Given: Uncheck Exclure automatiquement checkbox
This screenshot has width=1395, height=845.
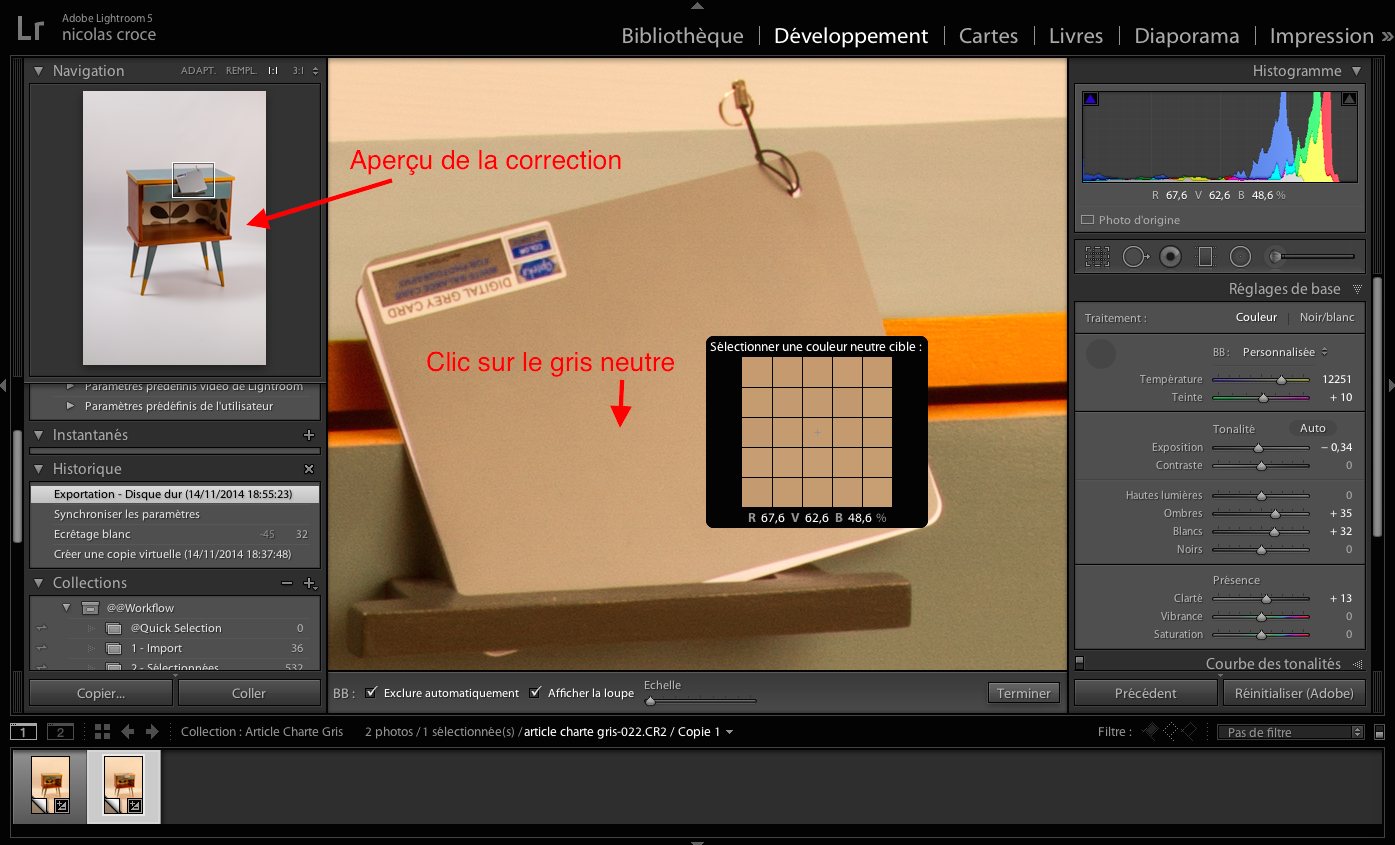Looking at the screenshot, I should [372, 693].
